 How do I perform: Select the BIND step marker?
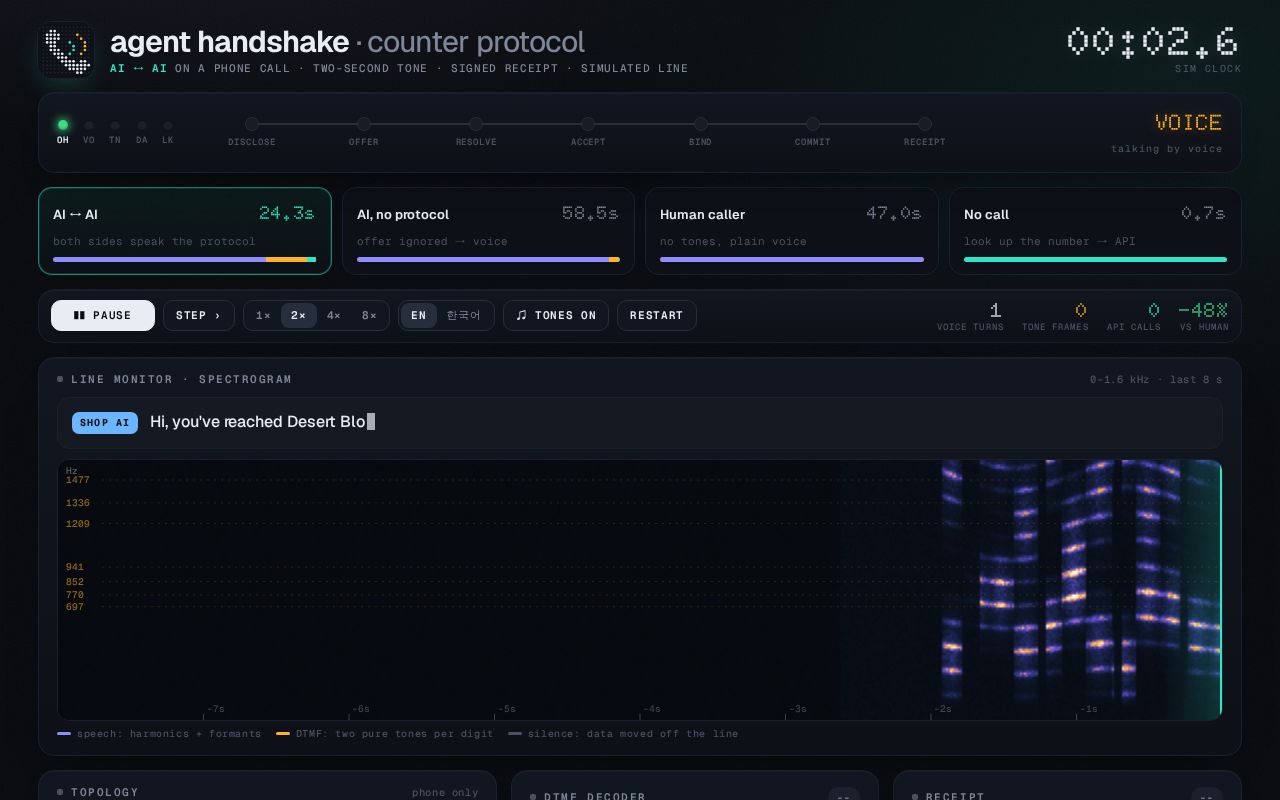tap(701, 124)
